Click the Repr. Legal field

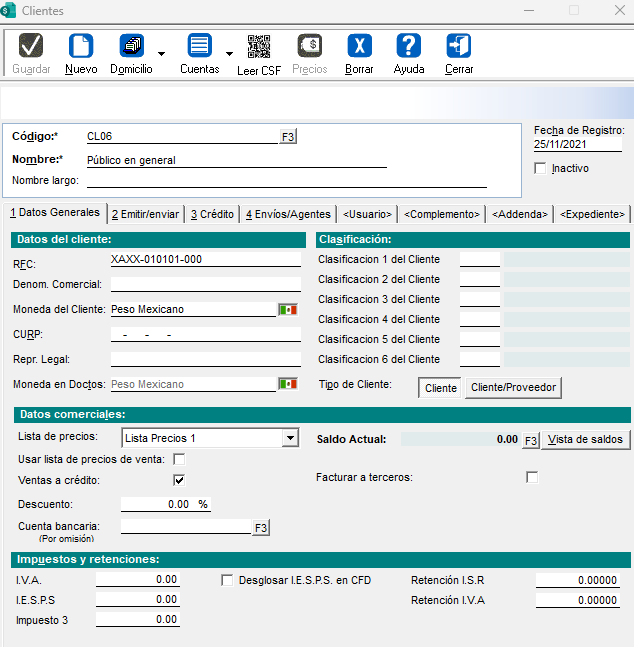pyautogui.click(x=206, y=359)
